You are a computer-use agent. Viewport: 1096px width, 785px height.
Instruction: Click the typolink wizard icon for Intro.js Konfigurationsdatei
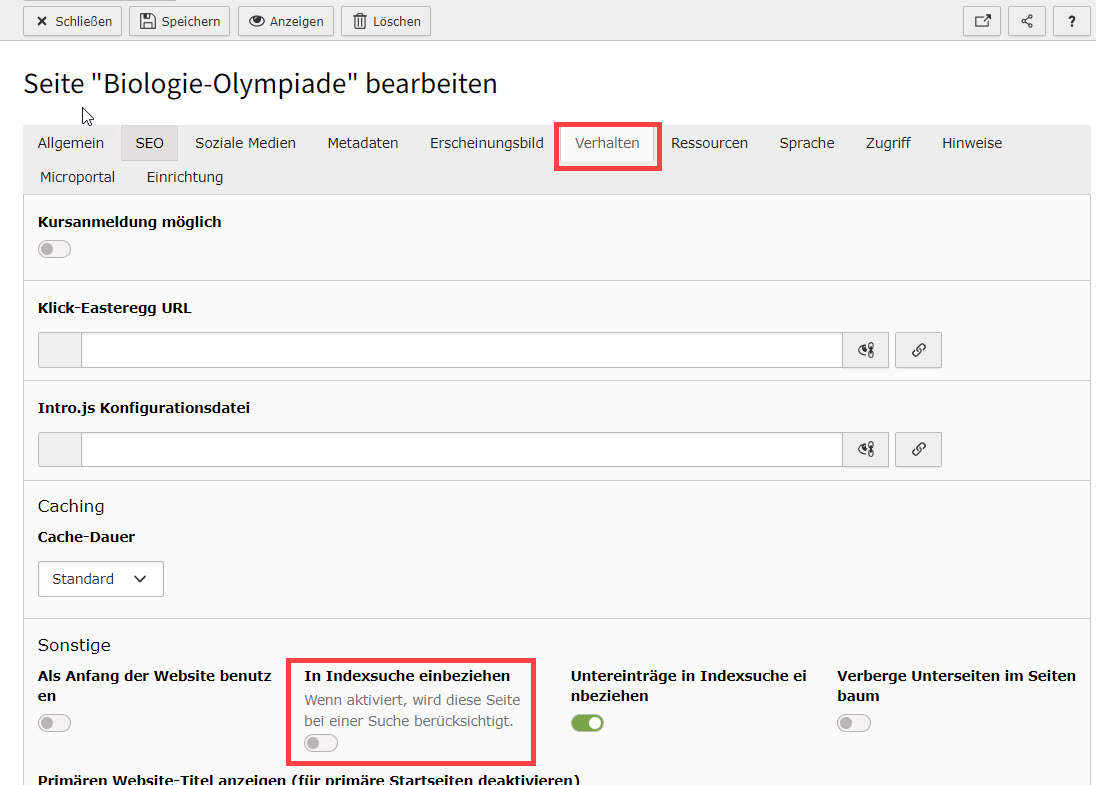point(866,450)
